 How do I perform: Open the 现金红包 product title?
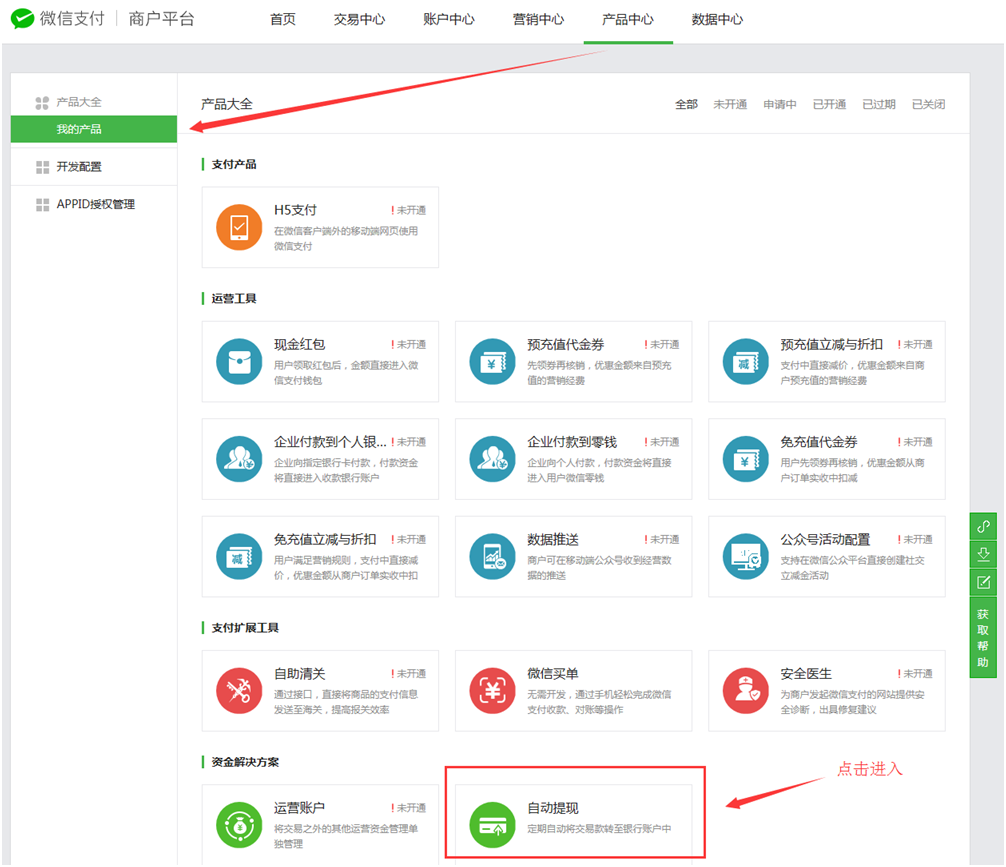tap(300, 345)
